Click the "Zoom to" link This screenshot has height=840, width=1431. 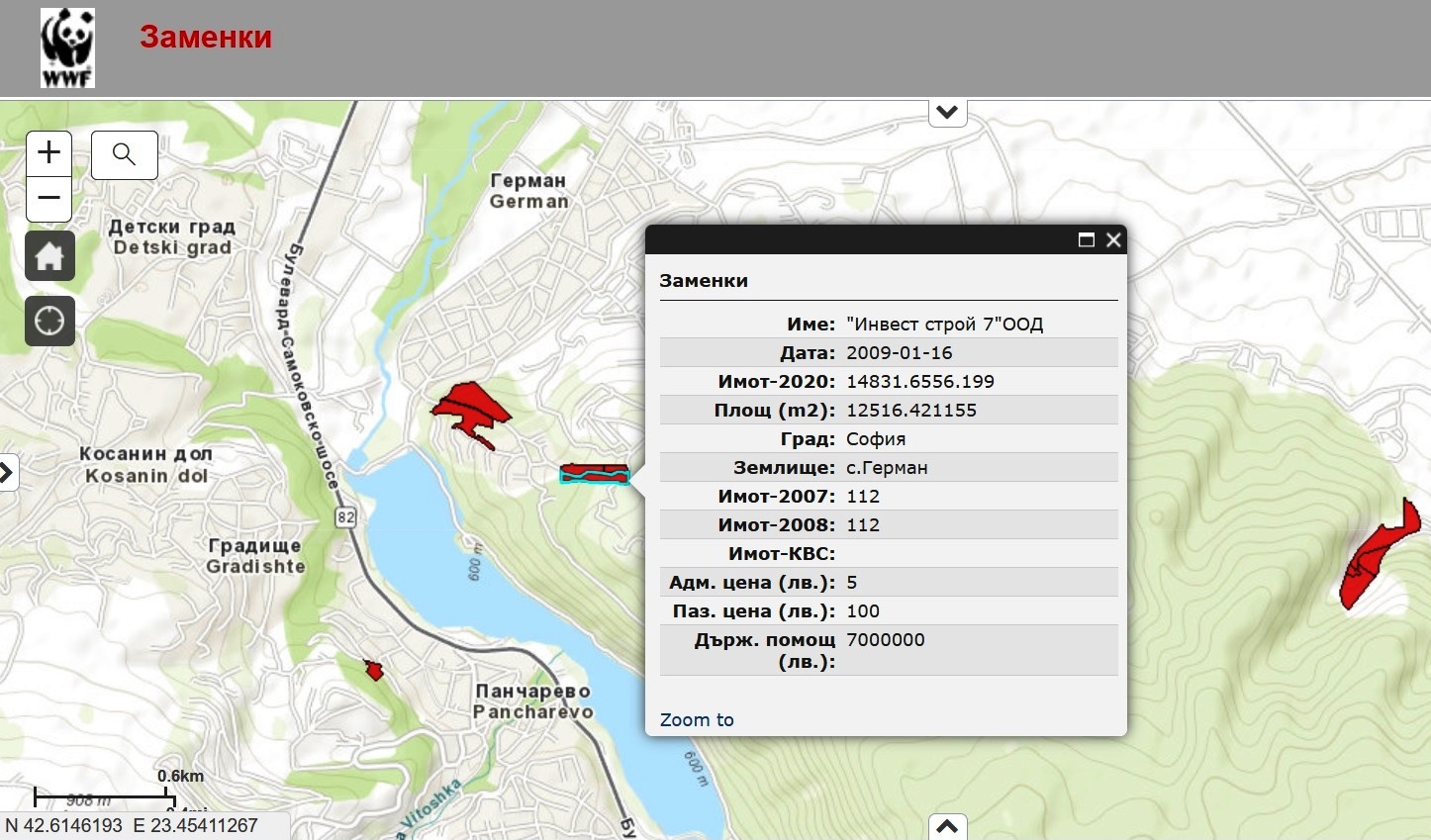697,720
